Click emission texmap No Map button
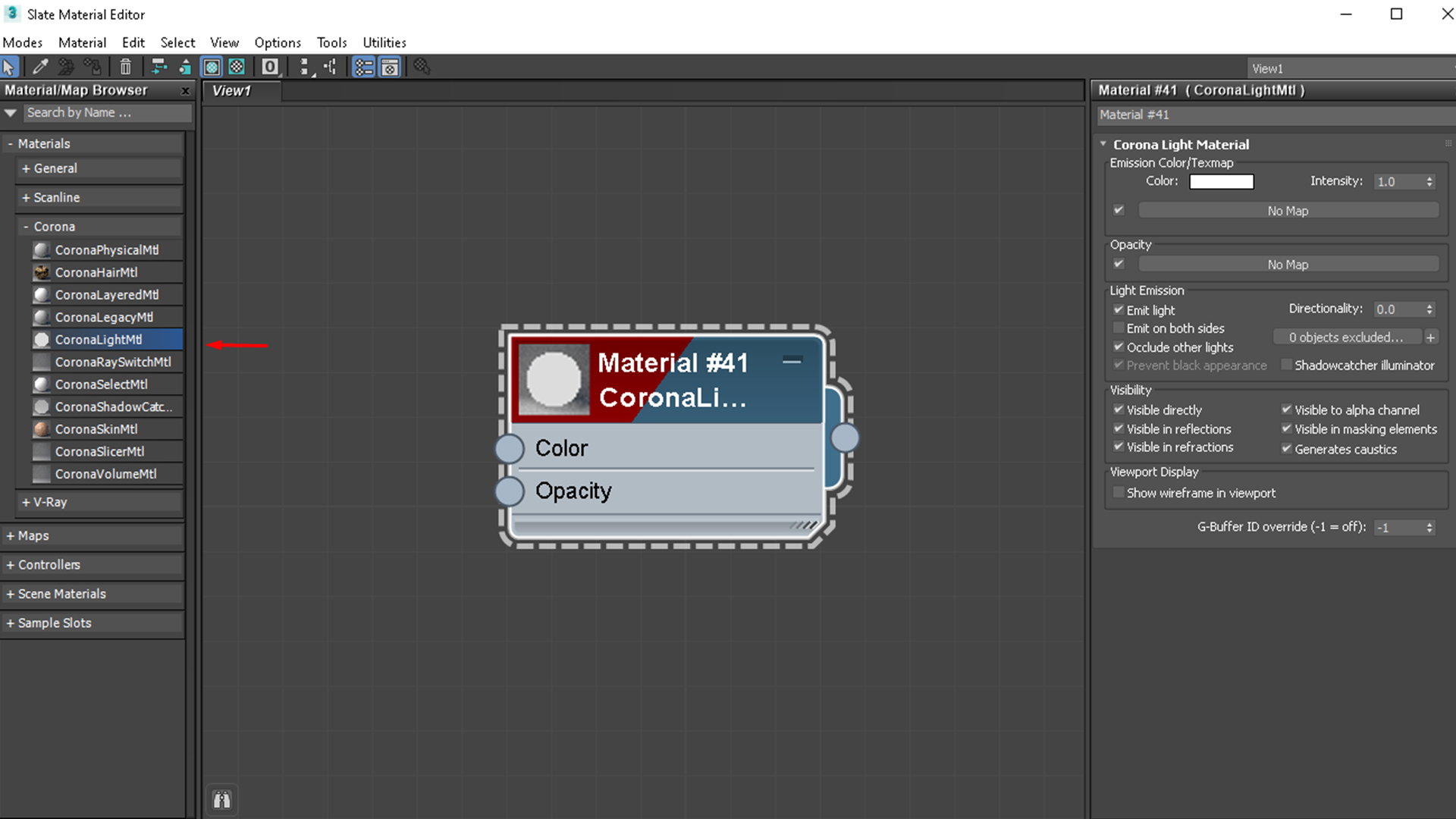 point(1288,211)
